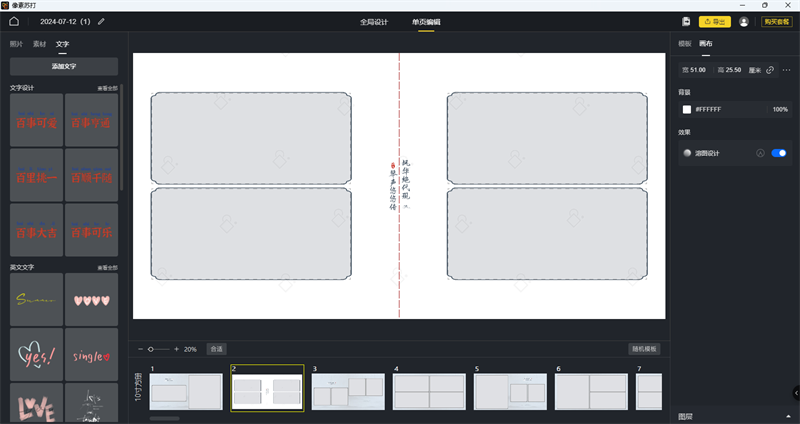Click the left panel vertical scrollbar
The width and height of the screenshot is (800, 424).
coord(121,138)
